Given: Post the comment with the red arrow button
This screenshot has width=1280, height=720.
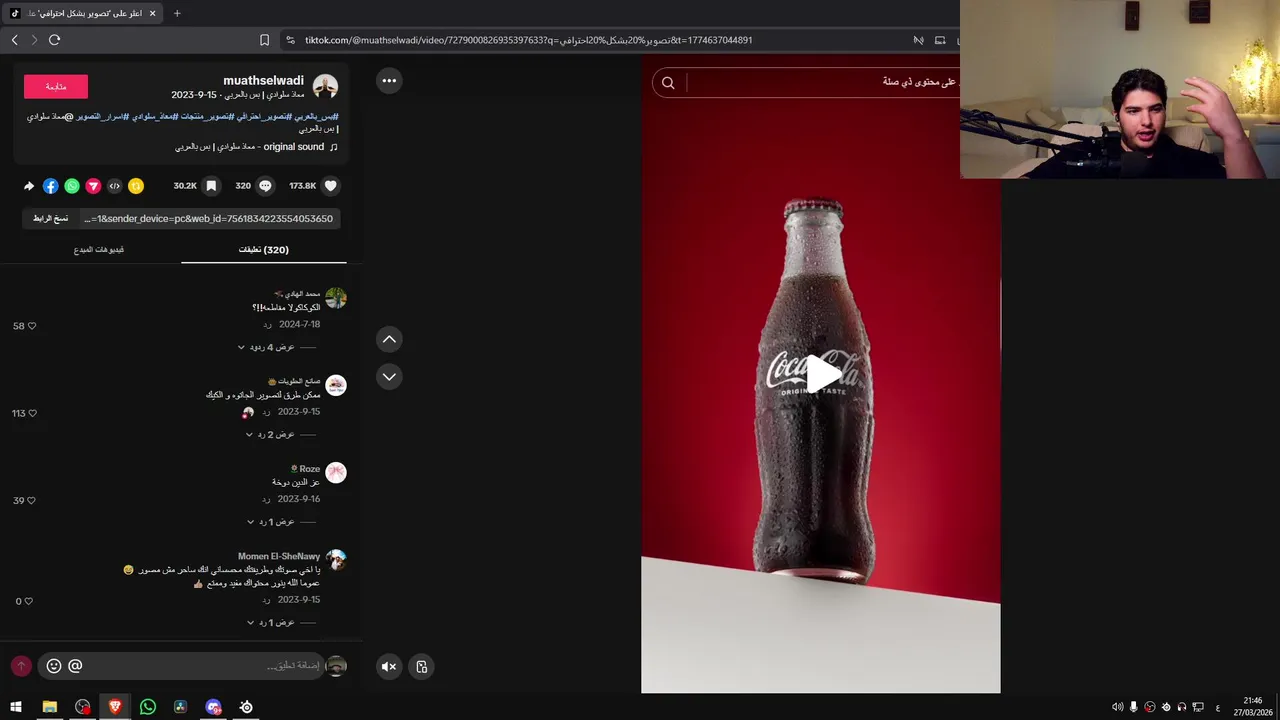Looking at the screenshot, I should [x=21, y=666].
